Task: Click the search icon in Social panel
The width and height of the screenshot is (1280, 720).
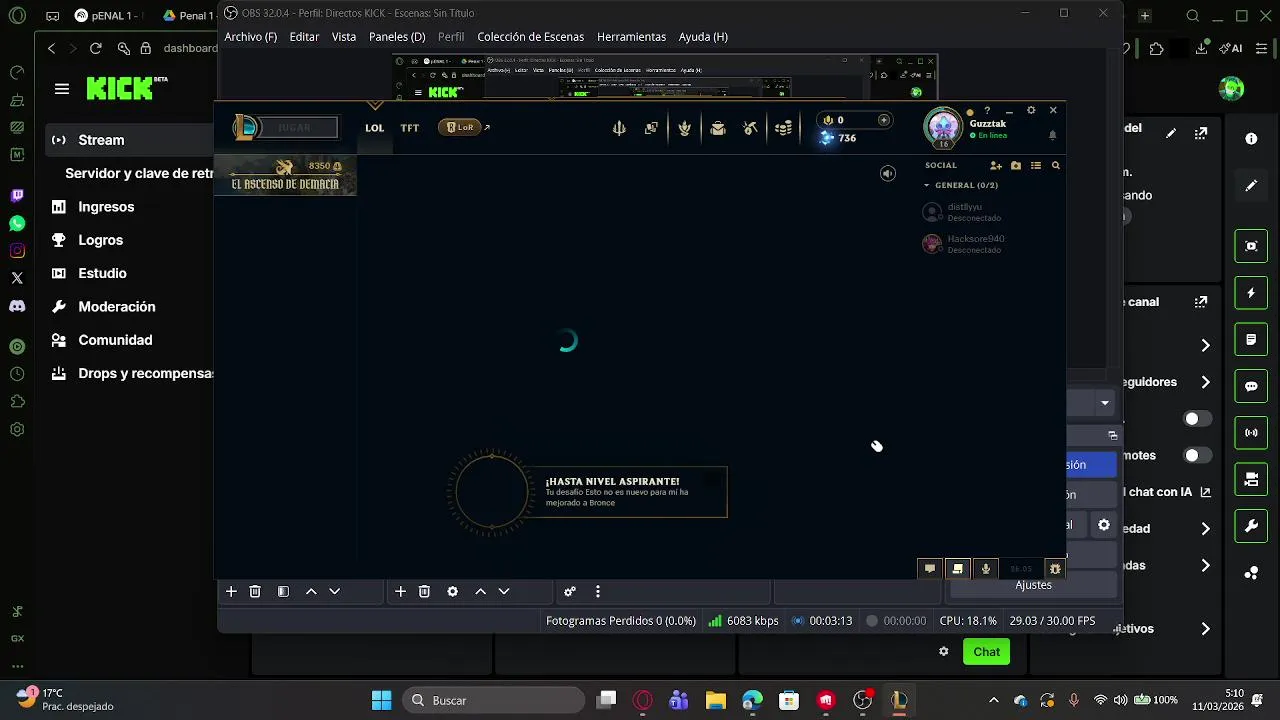Action: (1055, 166)
